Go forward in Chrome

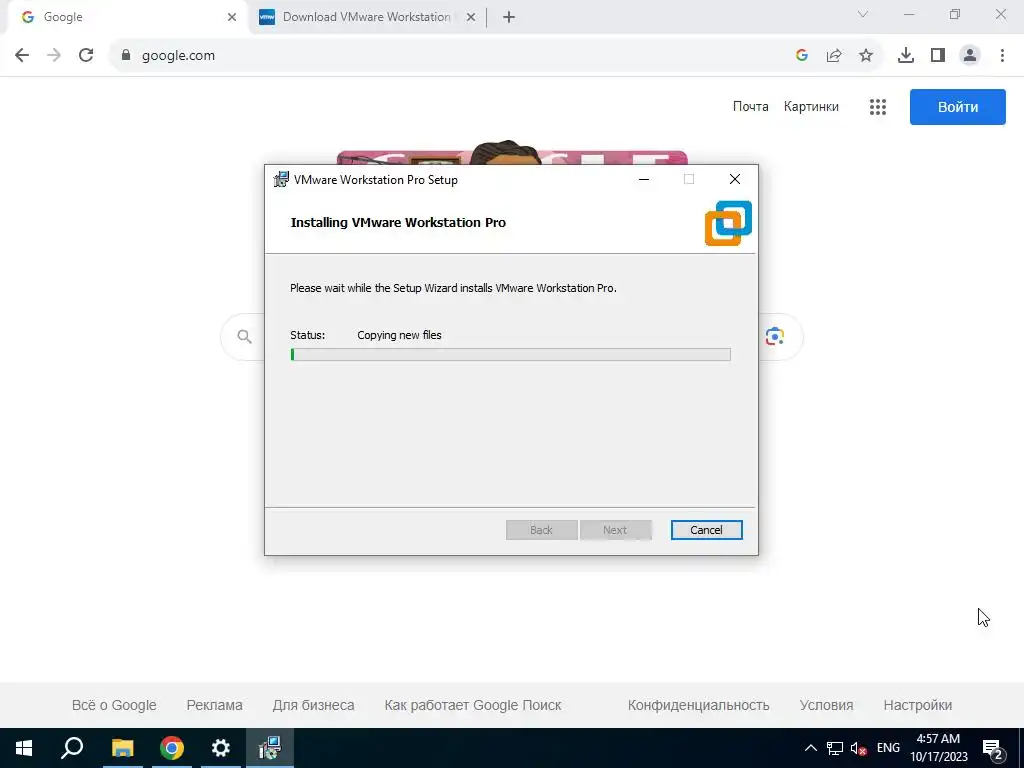pos(54,56)
